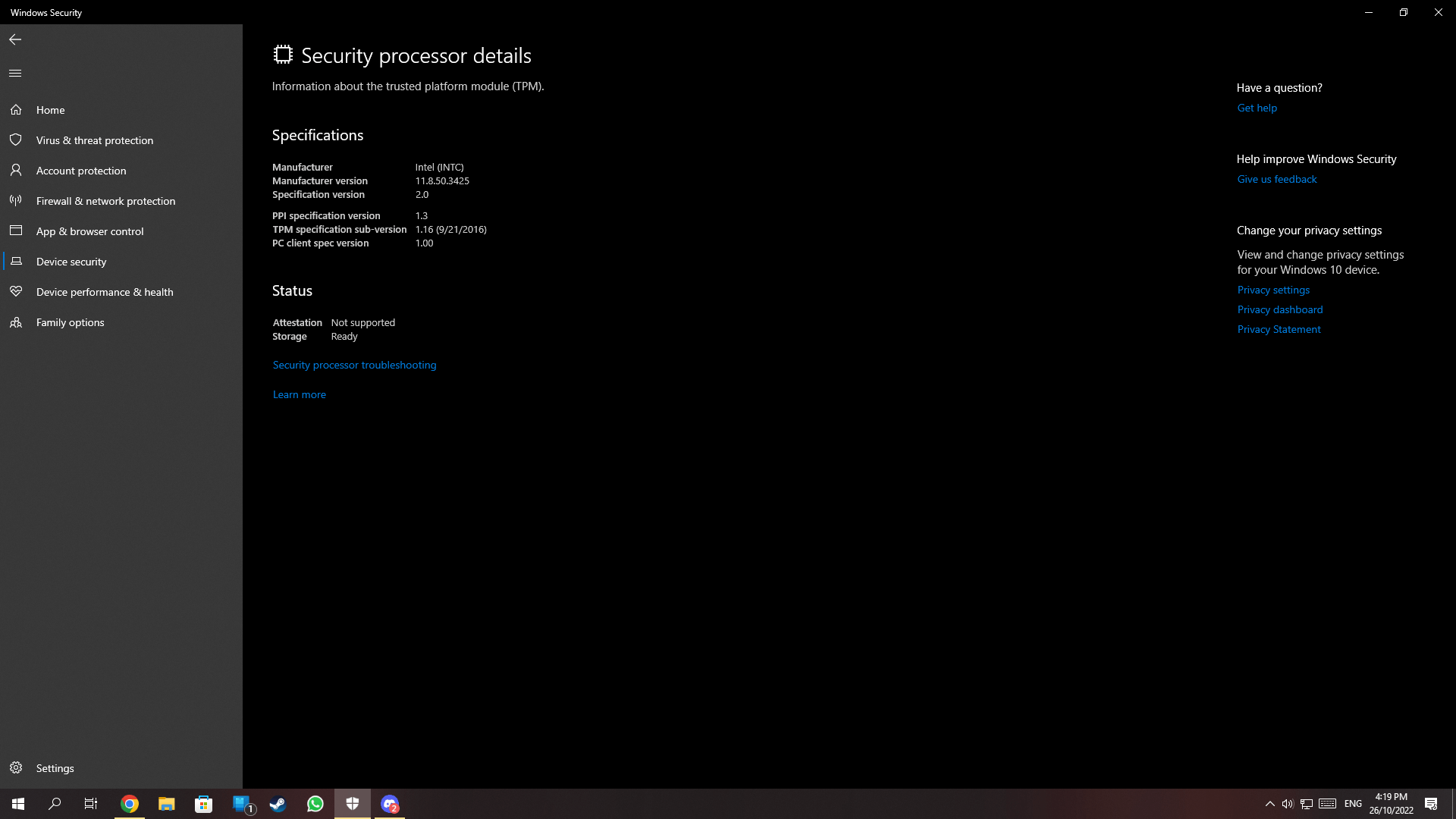Open Virus & threat protection
Image resolution: width=1456 pixels, height=819 pixels.
click(x=94, y=140)
